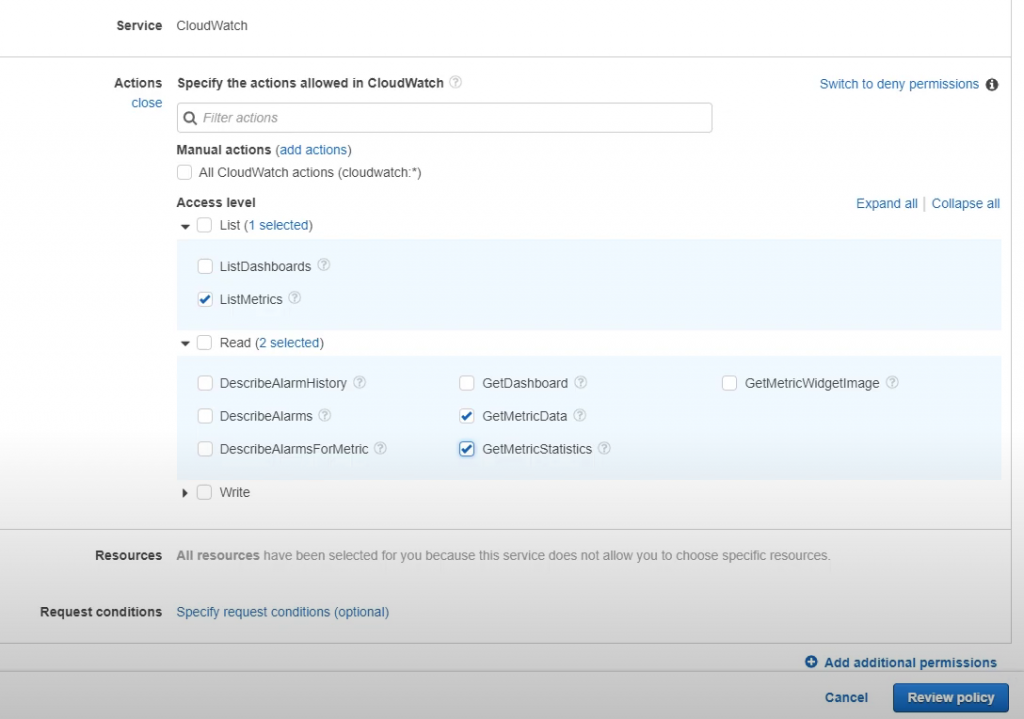Show help for DescribeAlarms action
Image resolution: width=1024 pixels, height=719 pixels.
(325, 415)
